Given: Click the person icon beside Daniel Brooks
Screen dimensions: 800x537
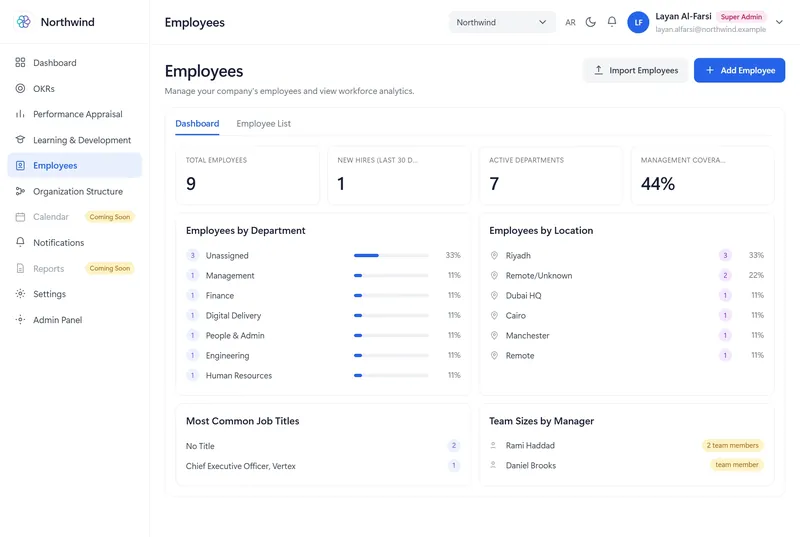Looking at the screenshot, I should coord(493,465).
